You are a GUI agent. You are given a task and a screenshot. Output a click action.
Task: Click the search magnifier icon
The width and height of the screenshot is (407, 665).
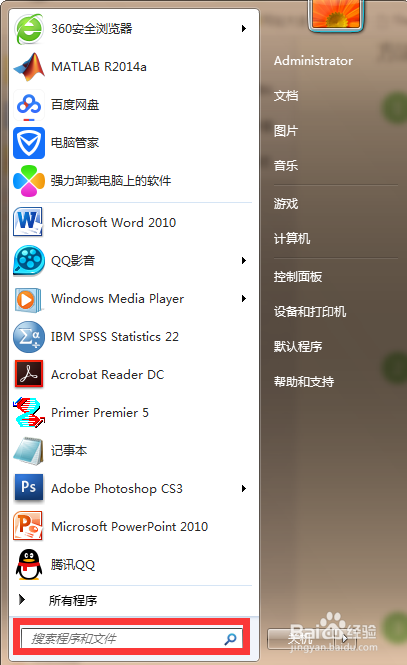pos(230,638)
